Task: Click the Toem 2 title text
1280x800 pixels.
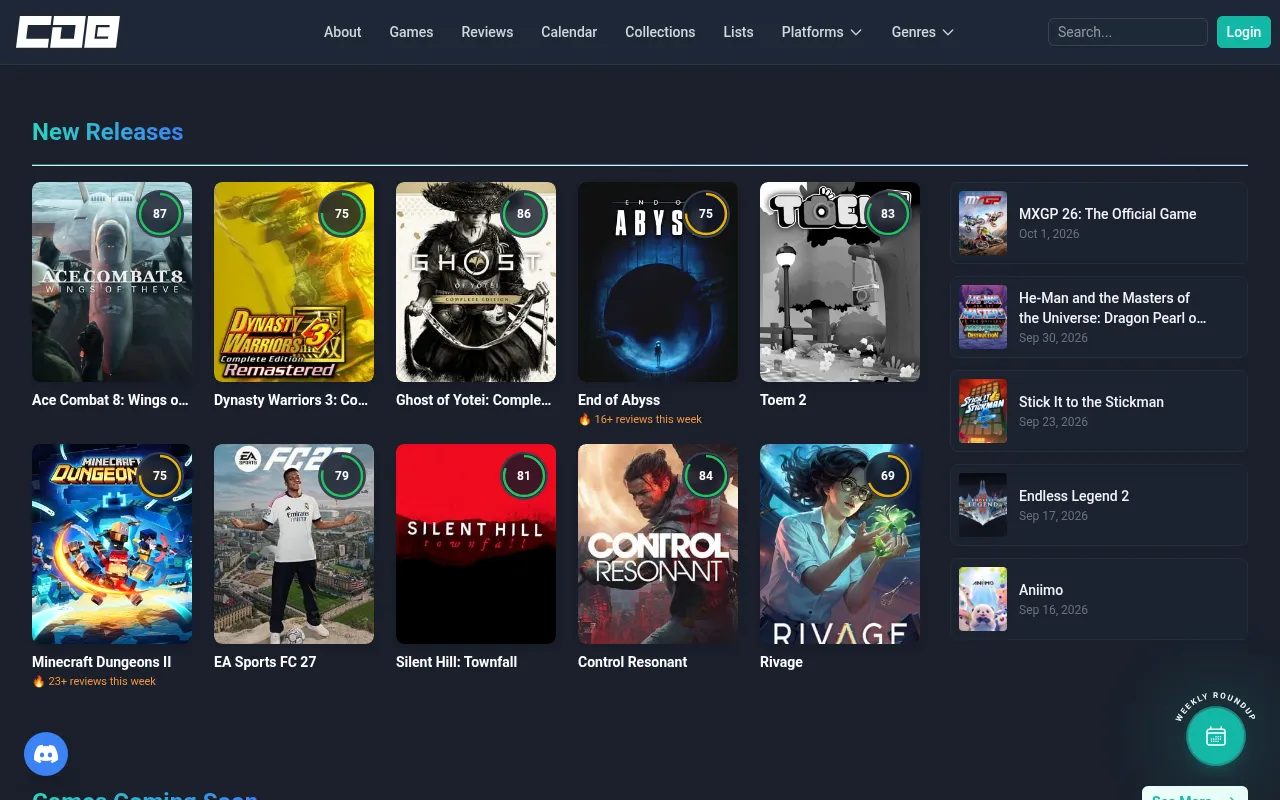Action: click(783, 400)
